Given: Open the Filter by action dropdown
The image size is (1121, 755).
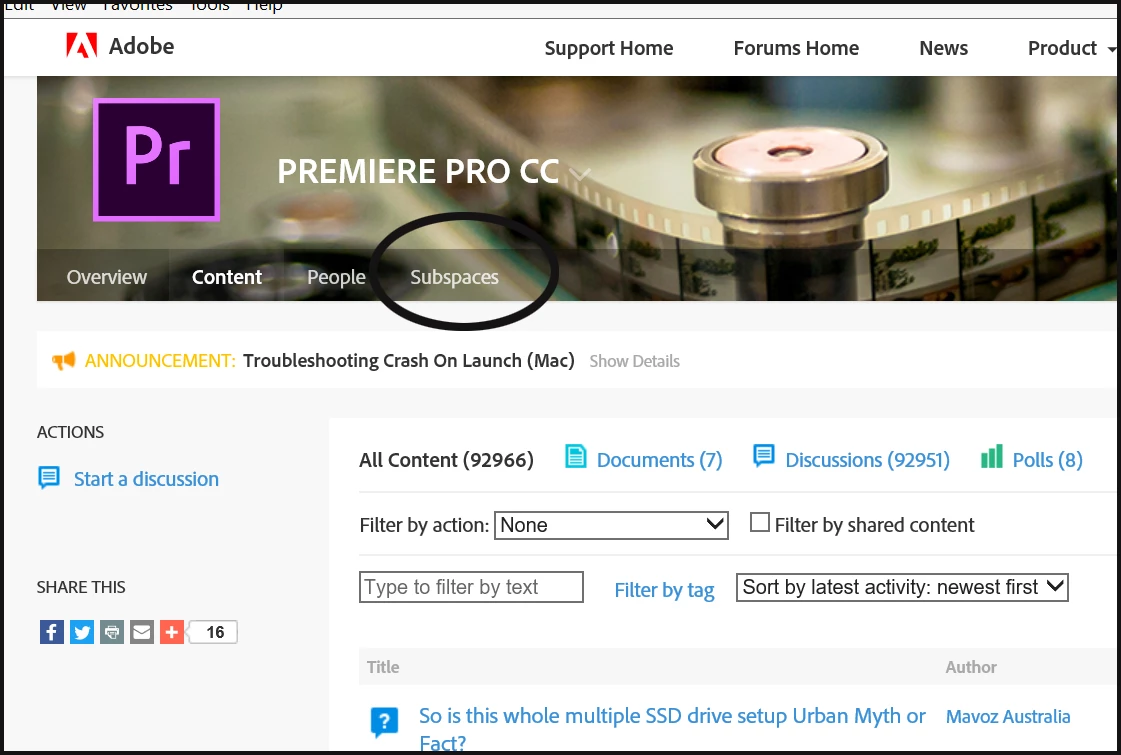Looking at the screenshot, I should [x=611, y=525].
